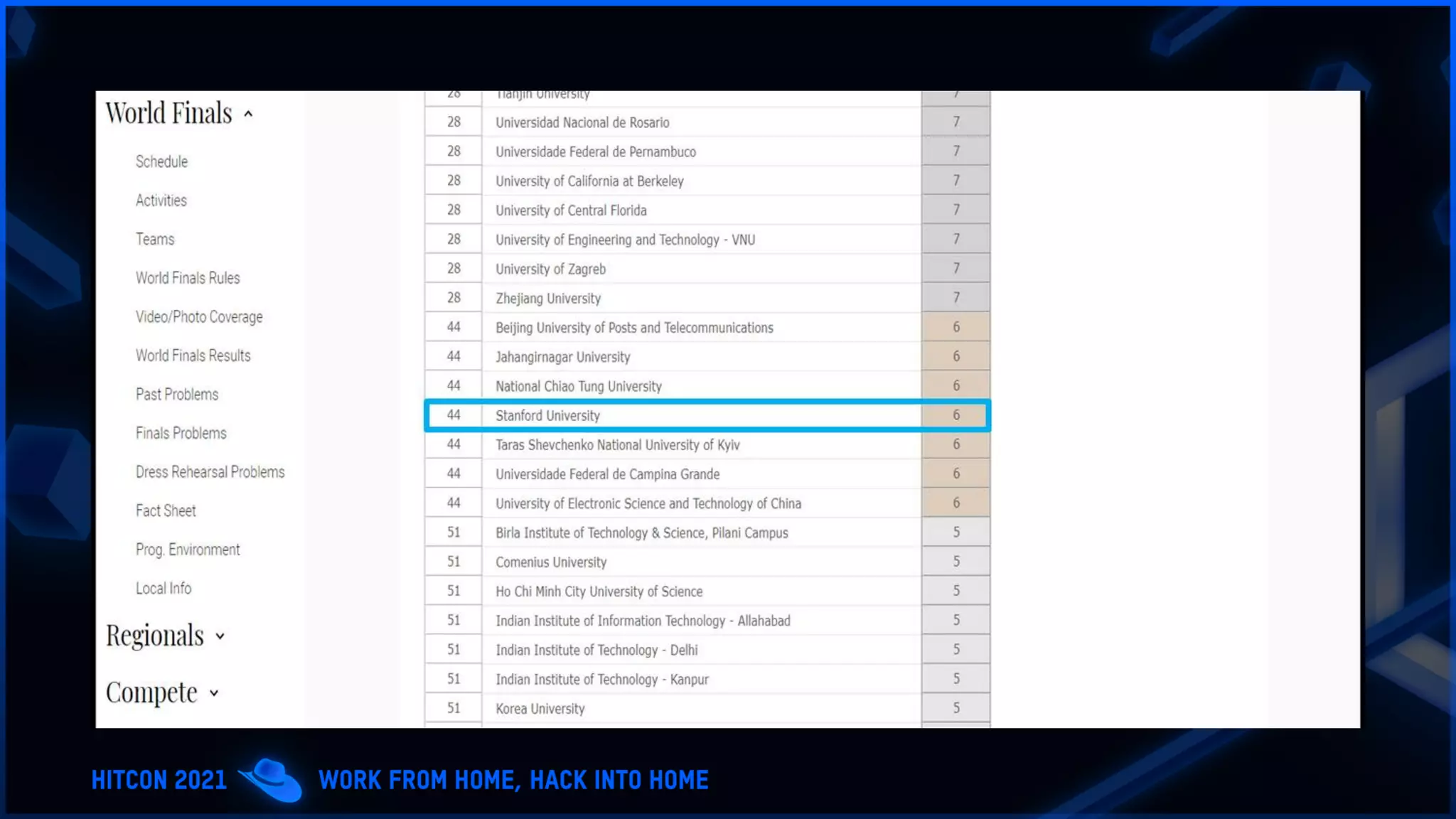
Task: Open Finals Problems link
Action: (x=181, y=433)
